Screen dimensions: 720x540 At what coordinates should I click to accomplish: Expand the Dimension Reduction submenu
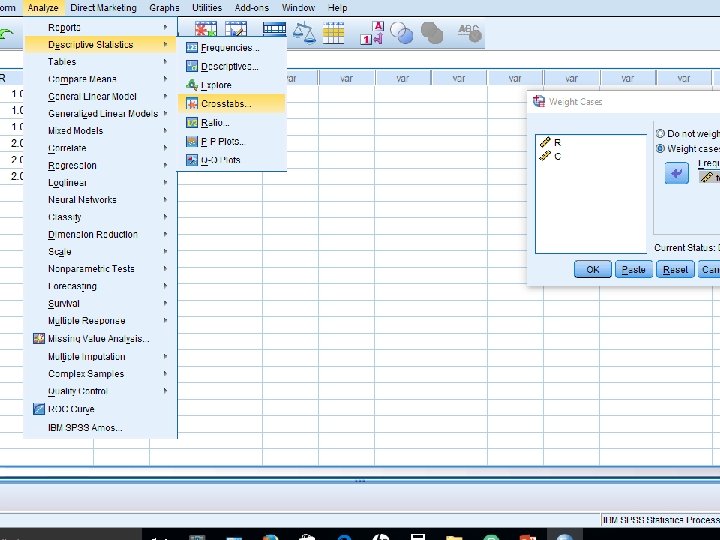pyautogui.click(x=100, y=234)
